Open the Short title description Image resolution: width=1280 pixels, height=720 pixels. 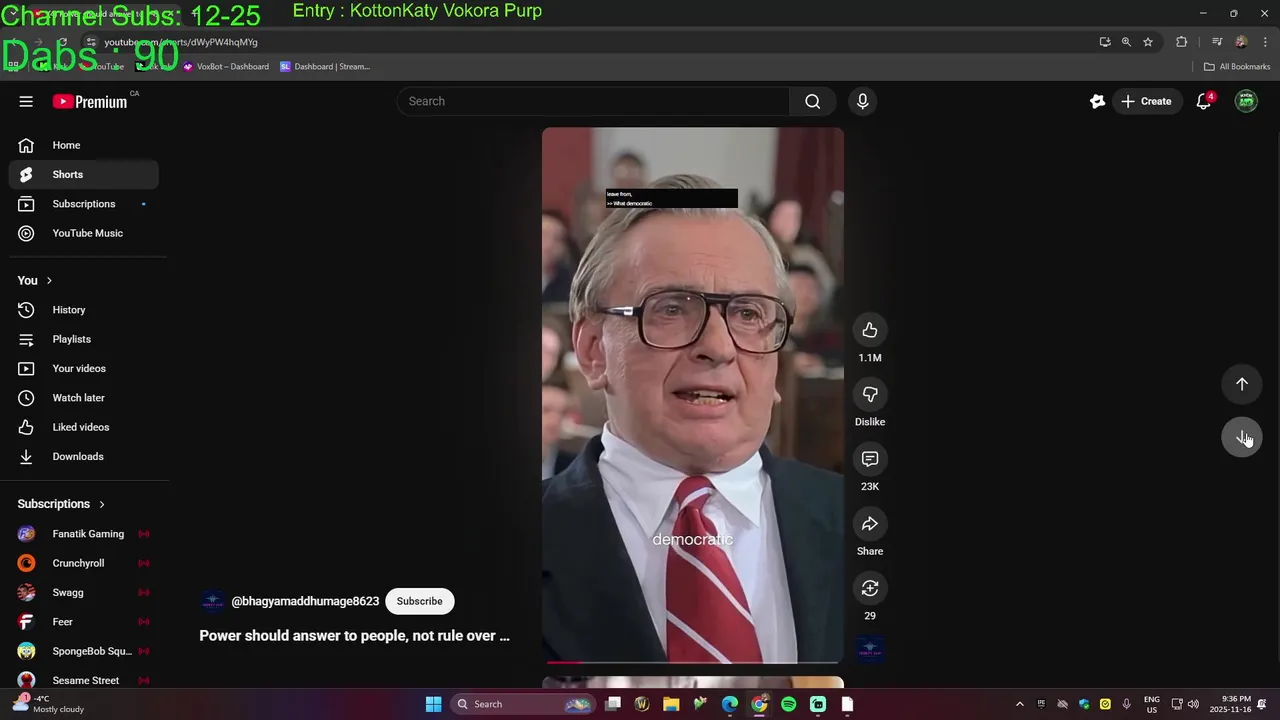tap(354, 635)
